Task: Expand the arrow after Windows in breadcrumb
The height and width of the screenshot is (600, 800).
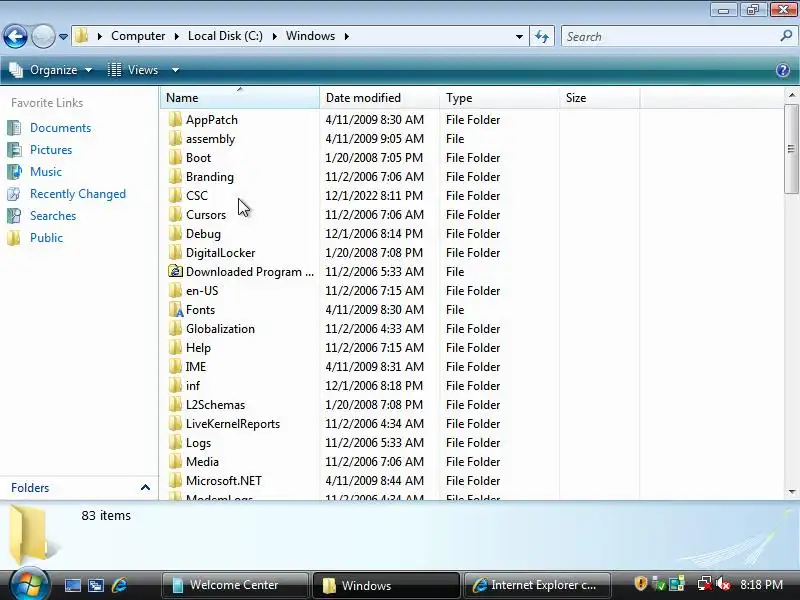Action: (x=347, y=36)
